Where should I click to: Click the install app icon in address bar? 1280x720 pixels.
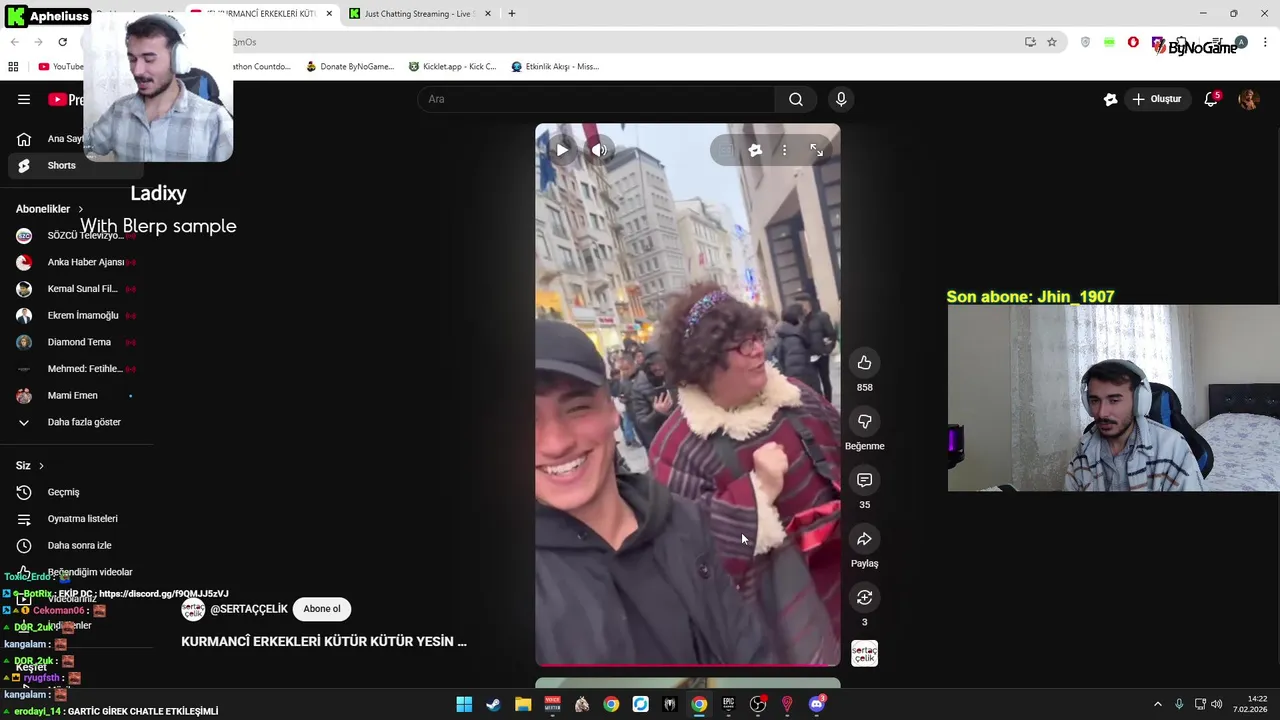[x=1030, y=42]
